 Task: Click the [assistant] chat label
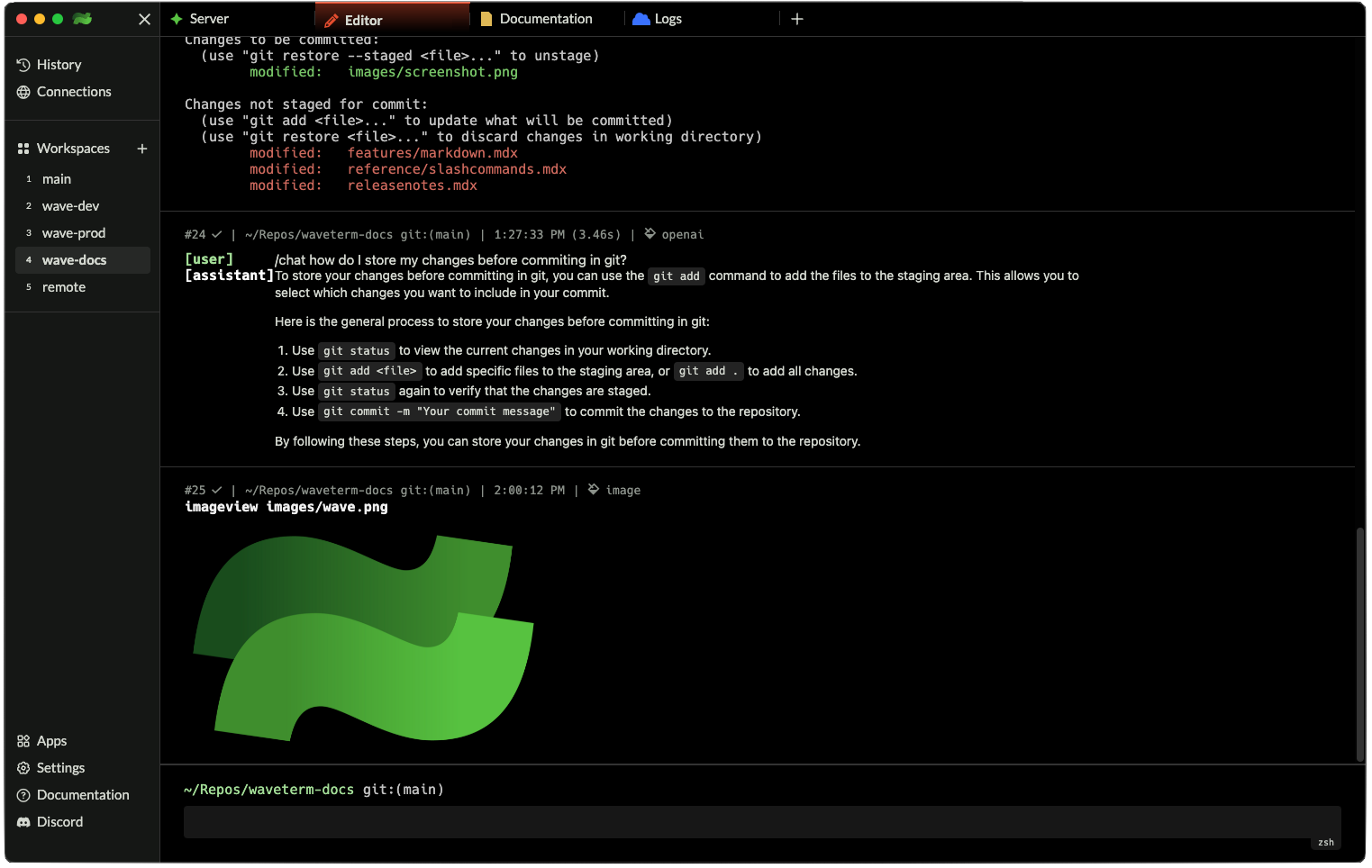[x=229, y=276]
